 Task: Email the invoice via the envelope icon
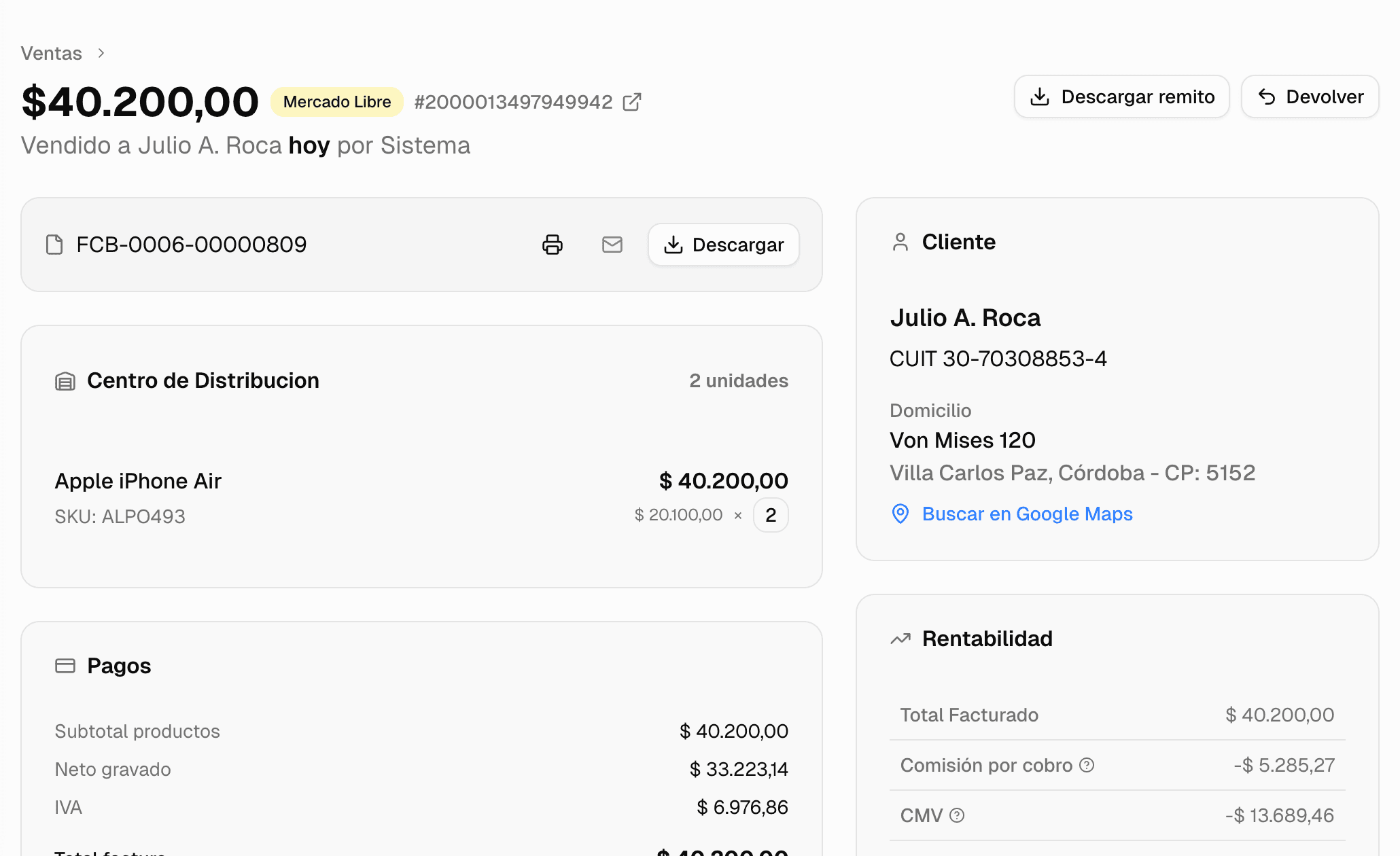[x=612, y=245]
